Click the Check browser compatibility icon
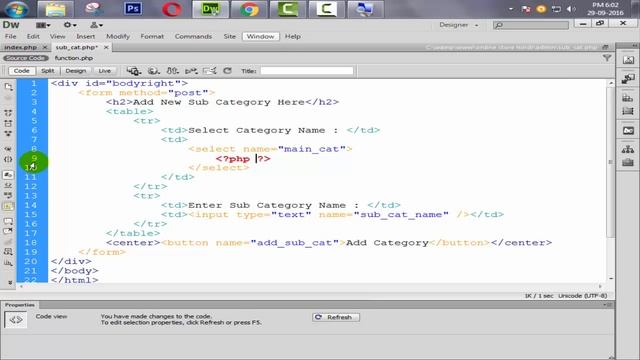 point(209,71)
